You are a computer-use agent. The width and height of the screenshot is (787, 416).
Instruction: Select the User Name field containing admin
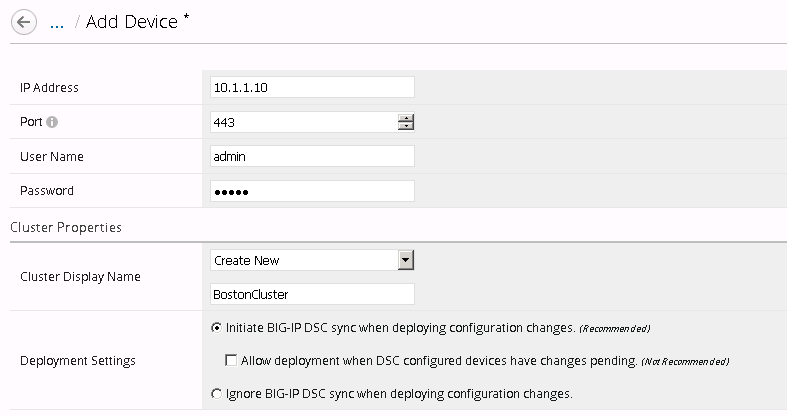point(312,157)
